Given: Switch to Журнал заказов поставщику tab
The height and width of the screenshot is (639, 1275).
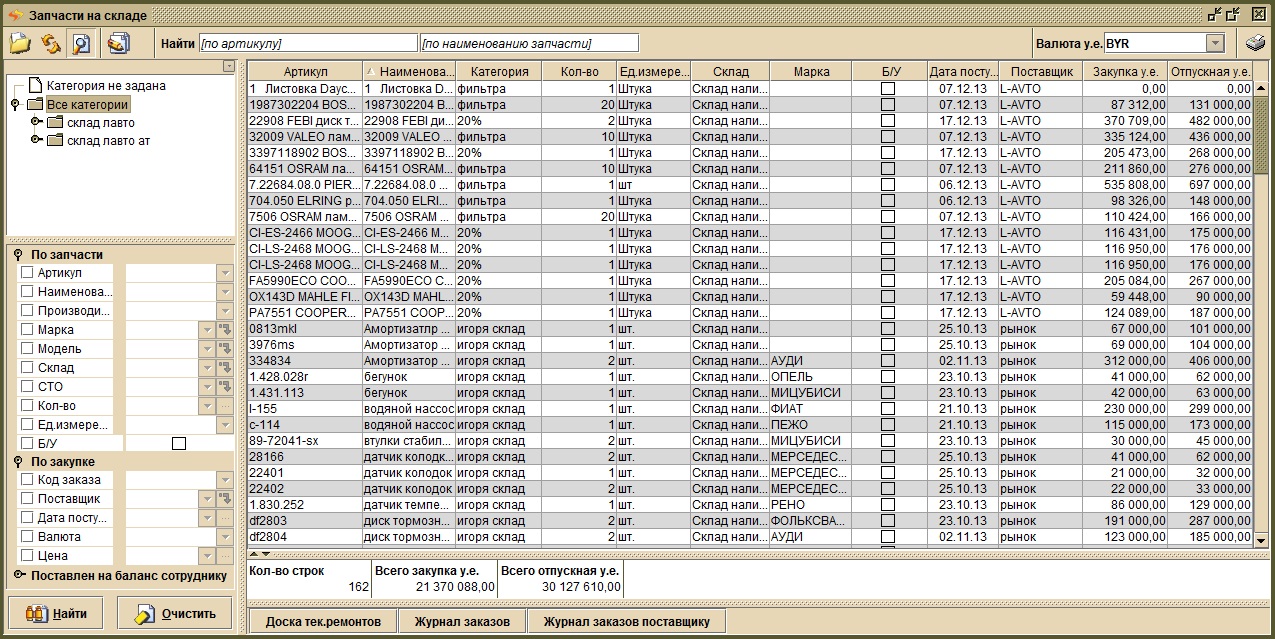Looking at the screenshot, I should tap(626, 621).
